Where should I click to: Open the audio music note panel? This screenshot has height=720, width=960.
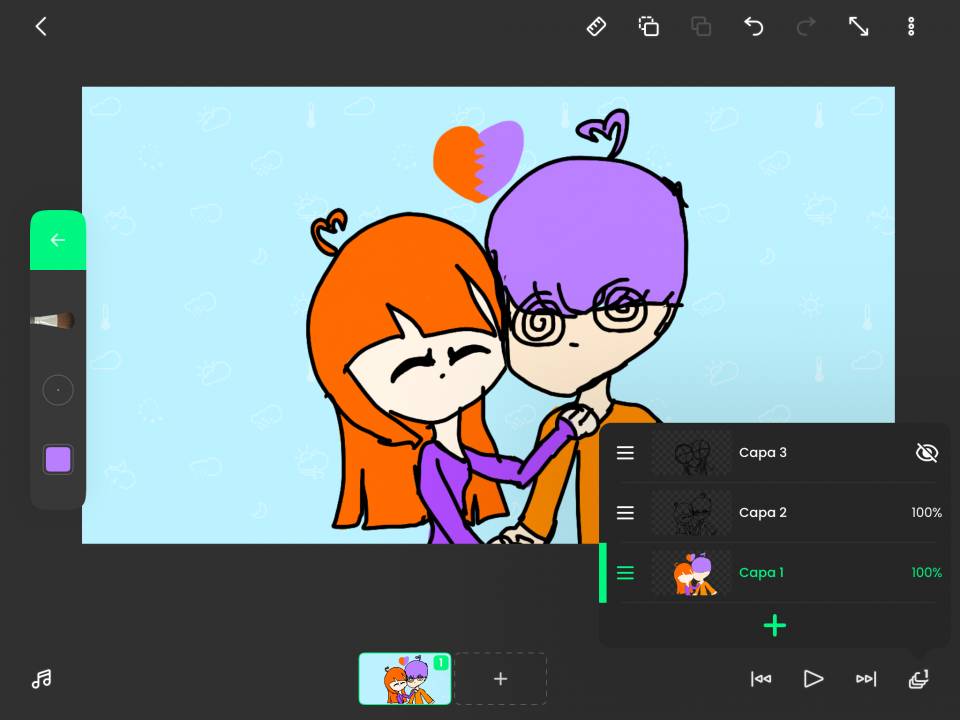[41, 679]
